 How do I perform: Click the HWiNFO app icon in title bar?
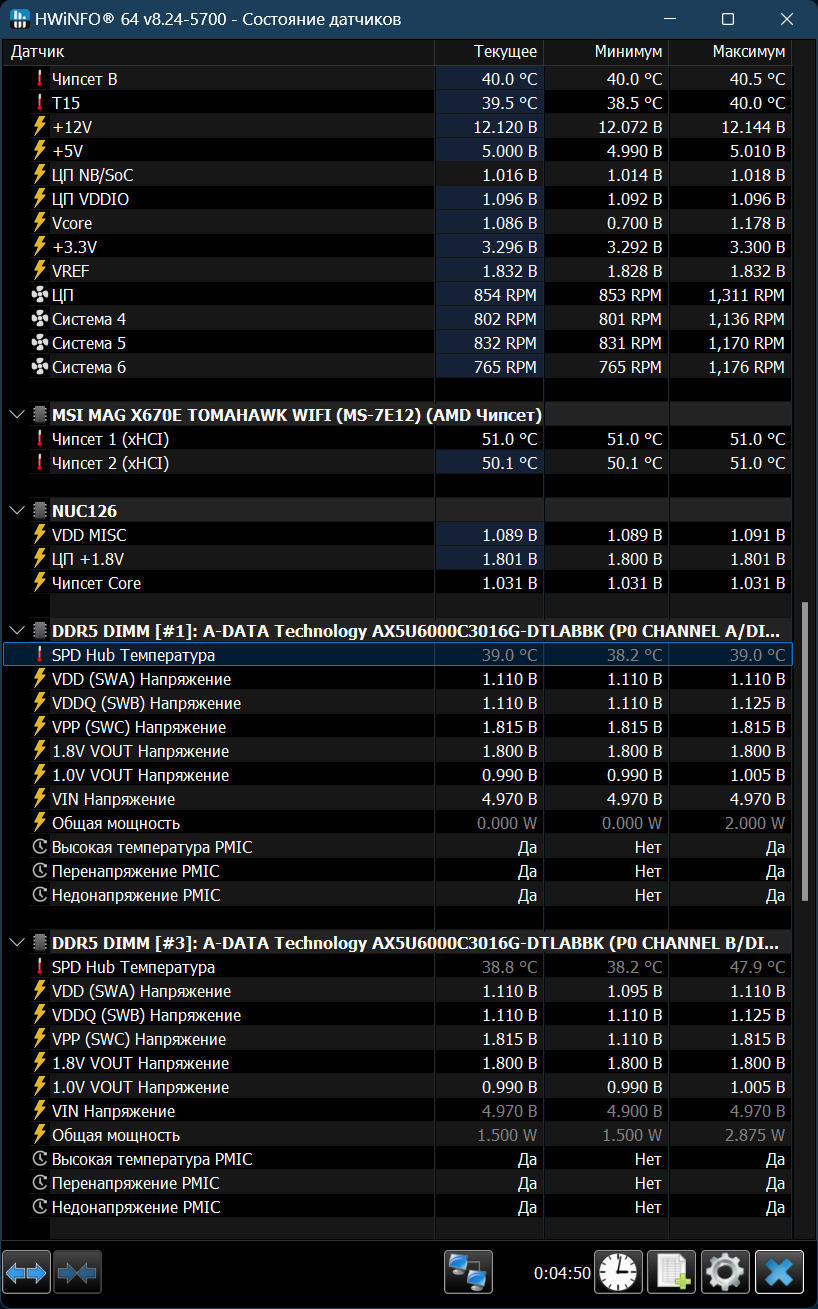pos(20,19)
